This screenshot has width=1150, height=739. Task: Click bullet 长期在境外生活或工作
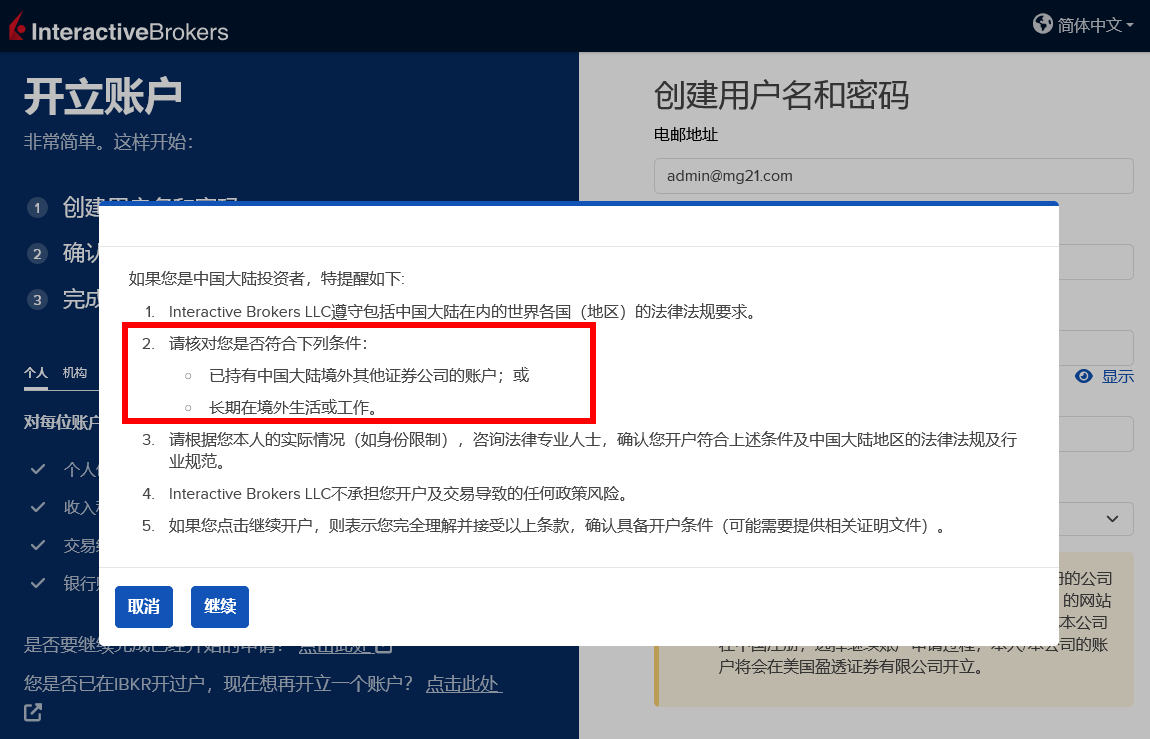tap(295, 408)
